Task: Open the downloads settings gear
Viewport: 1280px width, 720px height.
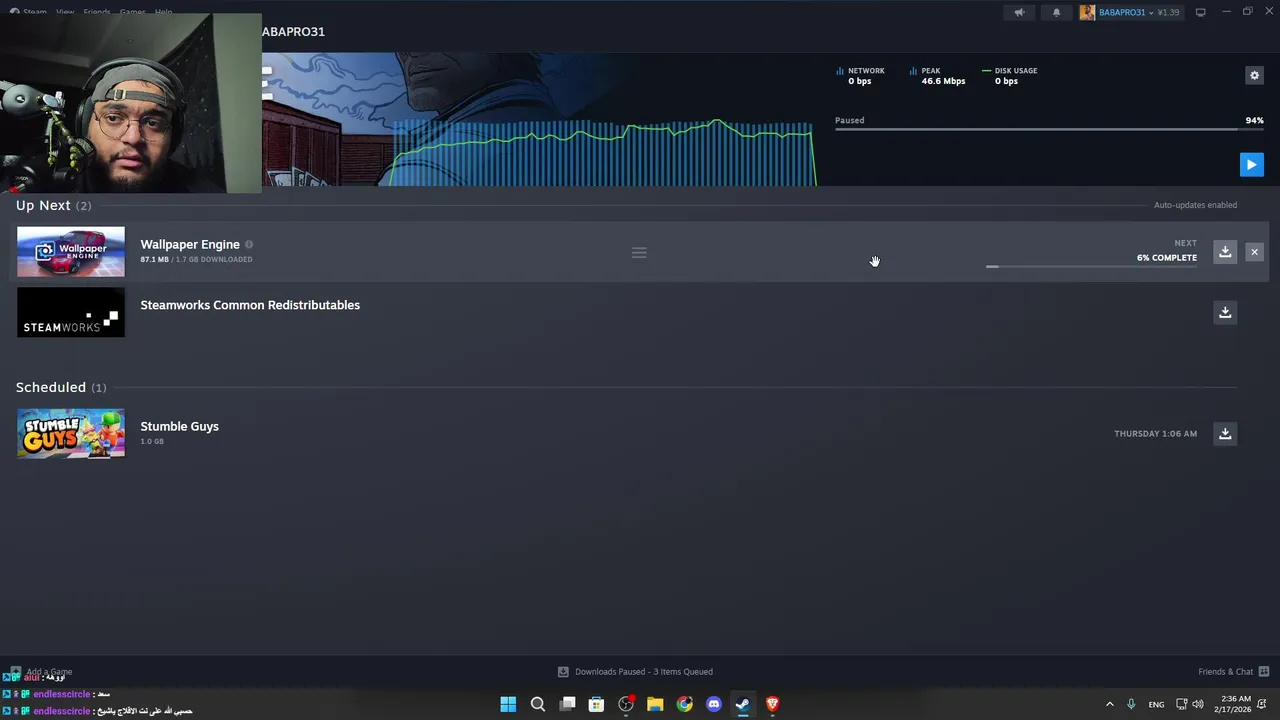Action: (1254, 75)
